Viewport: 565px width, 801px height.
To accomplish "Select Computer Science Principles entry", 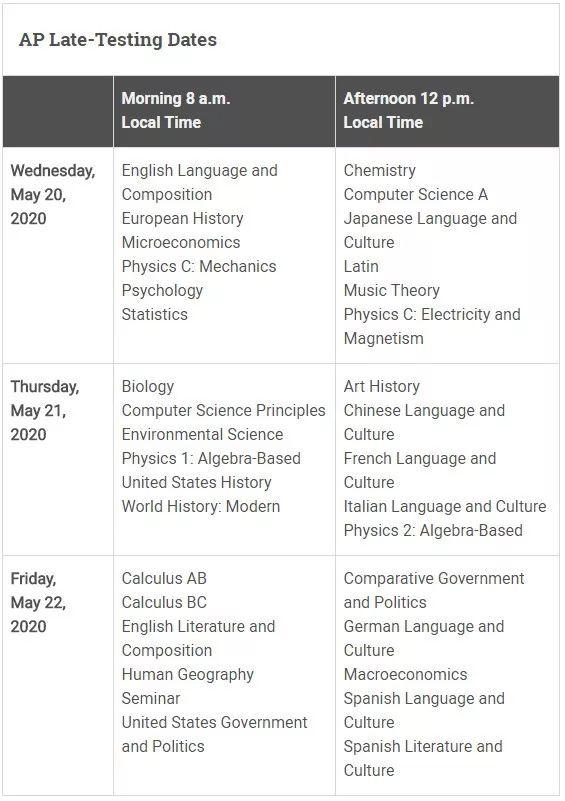I will point(223,411).
